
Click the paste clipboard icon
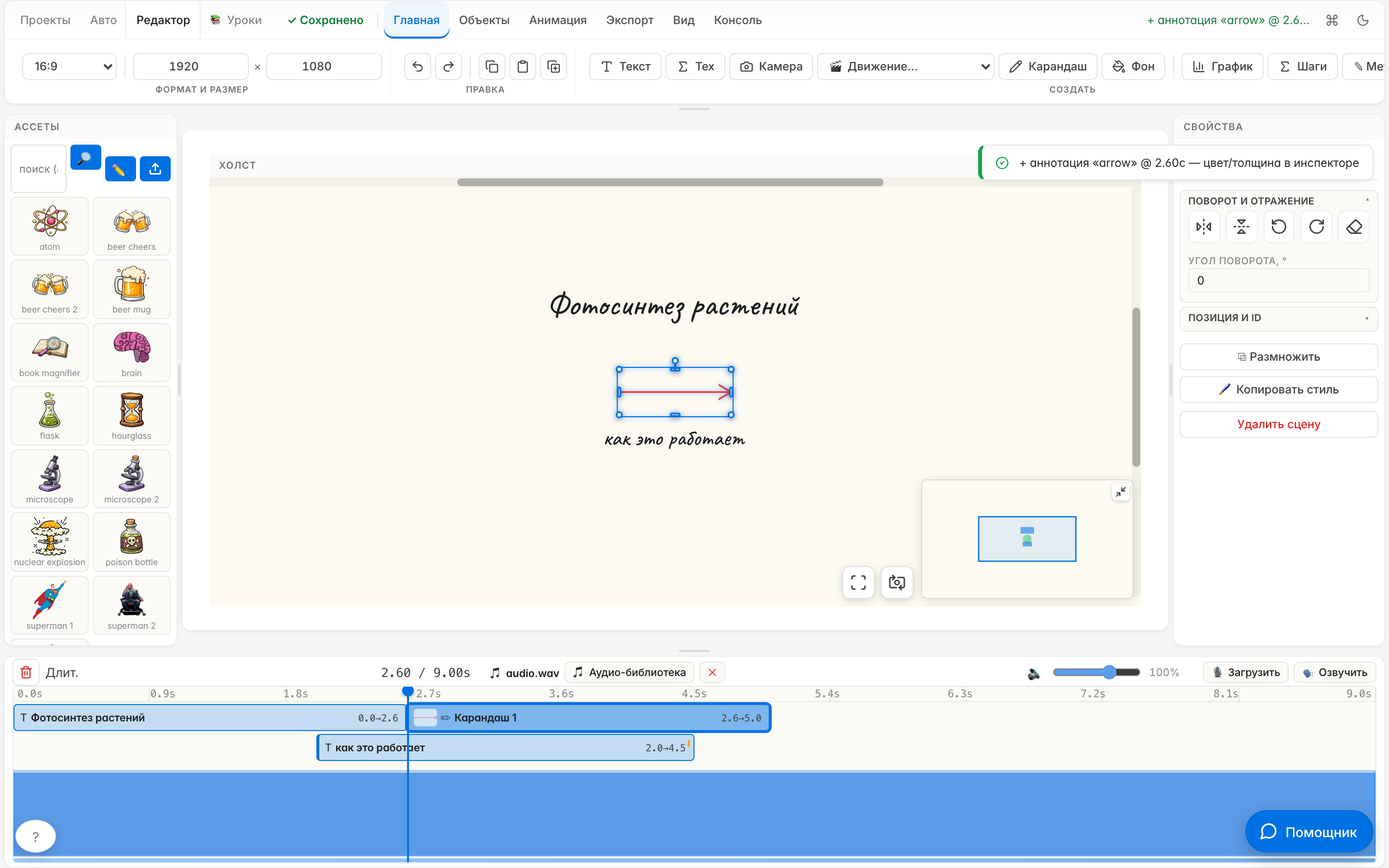pos(523,67)
